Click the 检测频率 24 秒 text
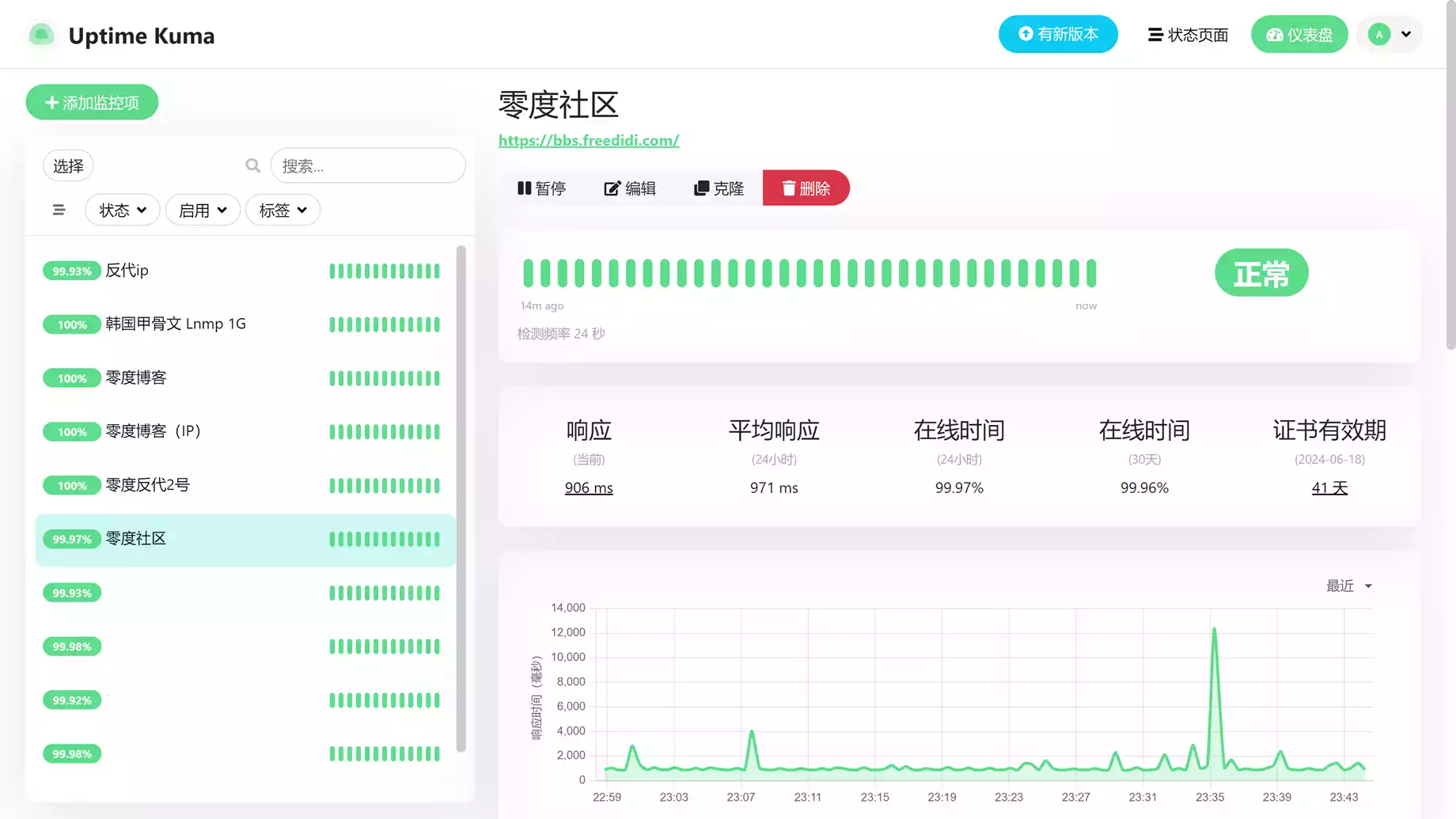The image size is (1456, 819). pyautogui.click(x=561, y=334)
